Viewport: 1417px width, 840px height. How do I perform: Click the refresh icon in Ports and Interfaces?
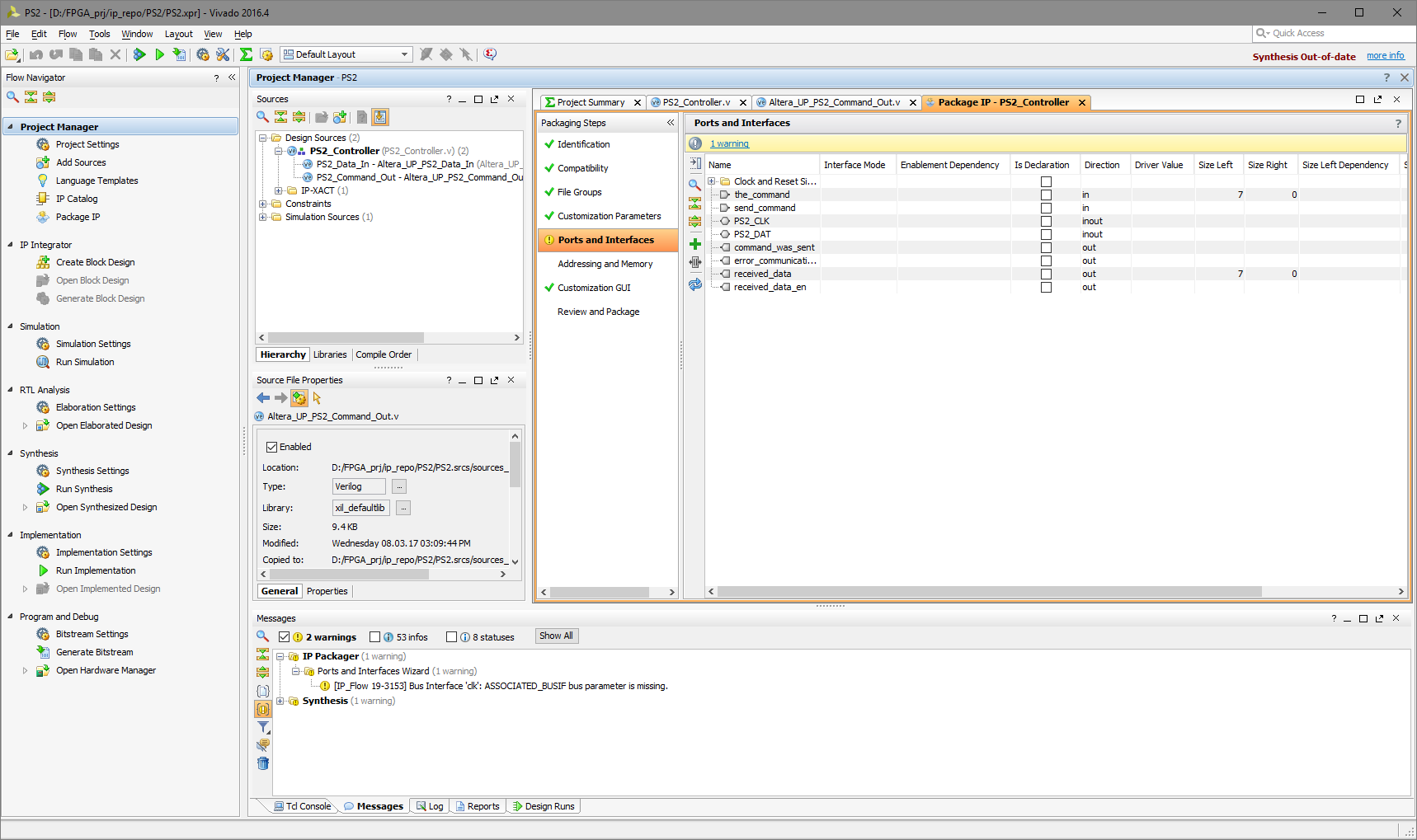pos(695,284)
